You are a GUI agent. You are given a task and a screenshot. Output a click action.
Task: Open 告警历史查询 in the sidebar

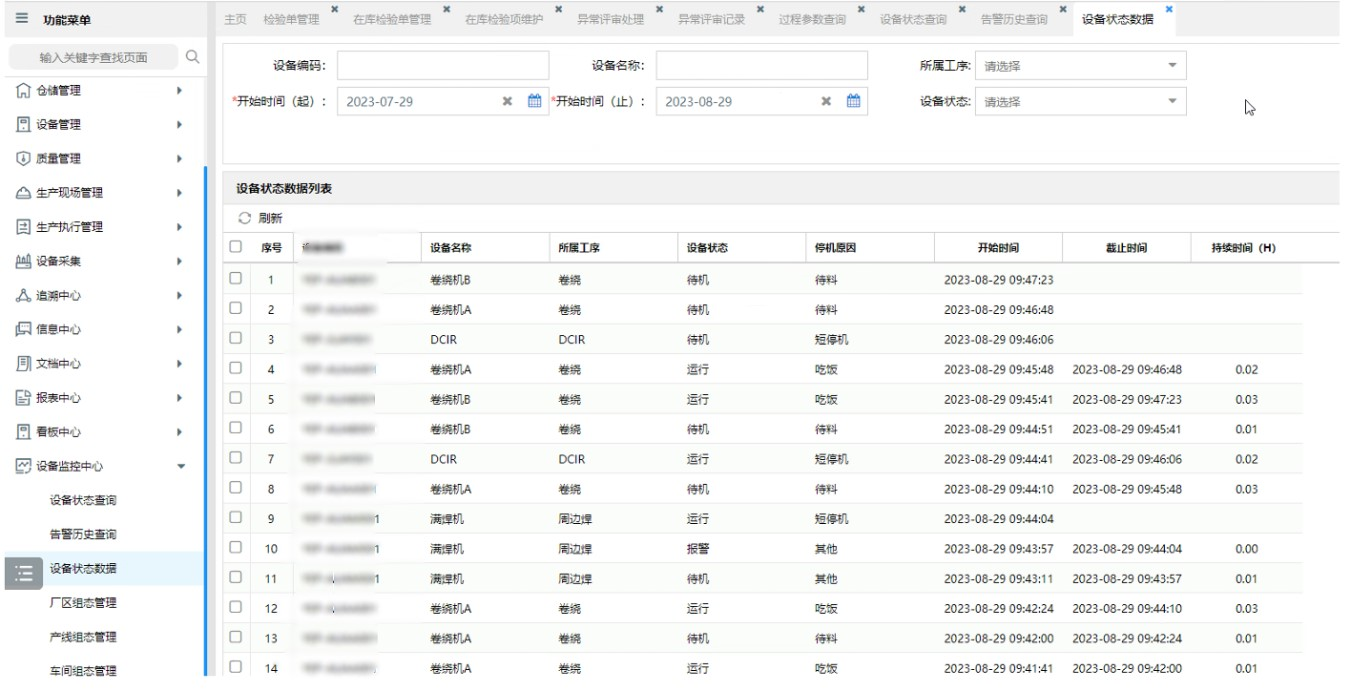point(83,534)
